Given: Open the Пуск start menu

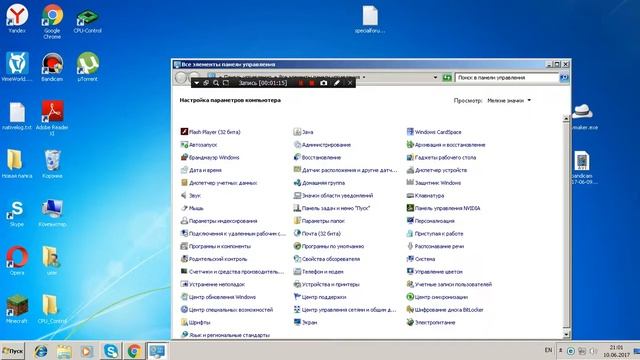Looking at the screenshot, I should point(13,351).
